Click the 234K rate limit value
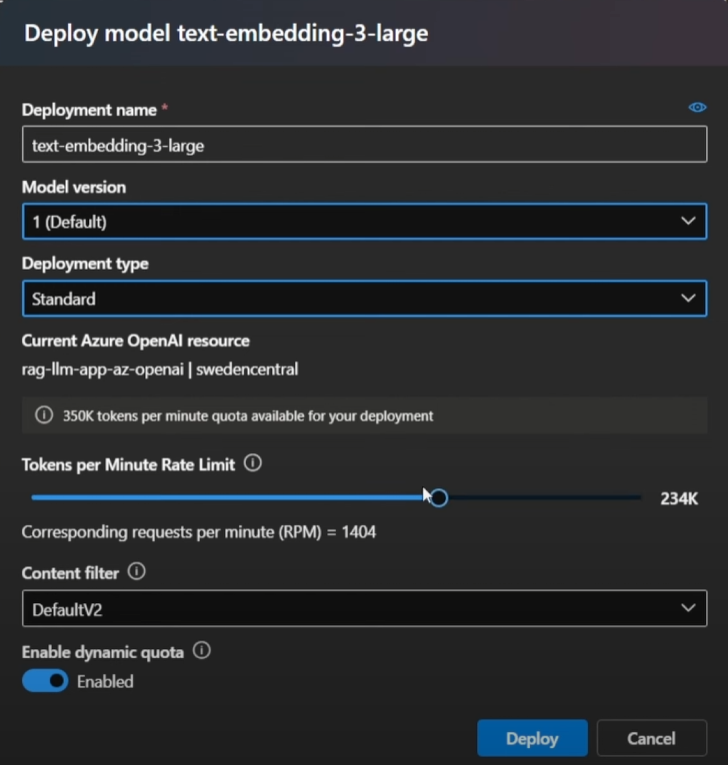Image resolution: width=728 pixels, height=765 pixels. point(679,499)
